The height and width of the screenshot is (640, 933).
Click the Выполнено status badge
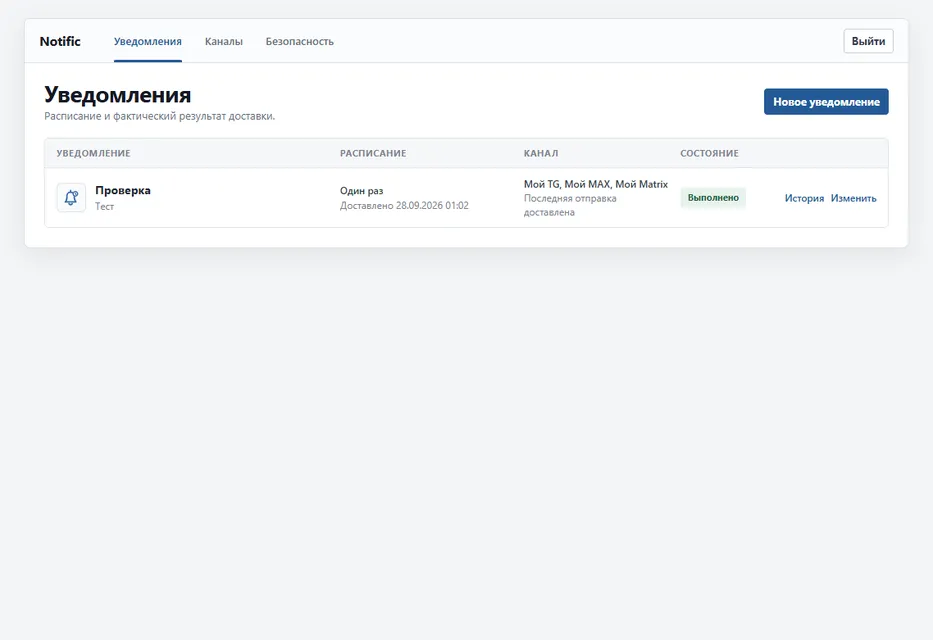click(713, 197)
